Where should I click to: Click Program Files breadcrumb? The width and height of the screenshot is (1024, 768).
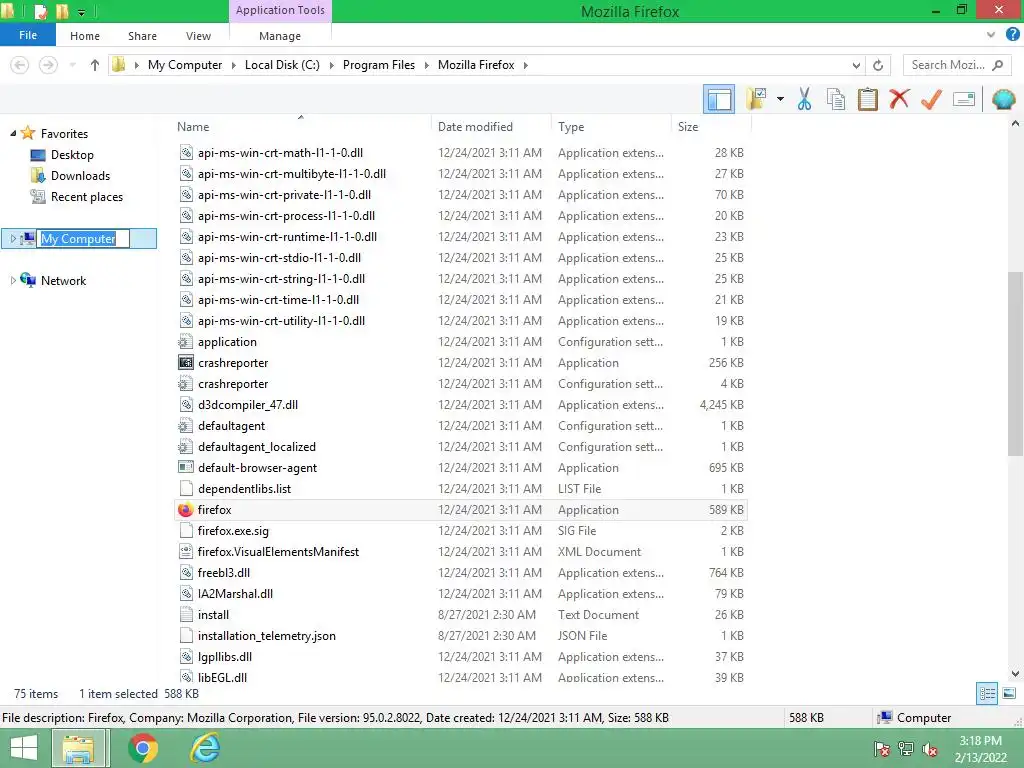click(x=379, y=65)
